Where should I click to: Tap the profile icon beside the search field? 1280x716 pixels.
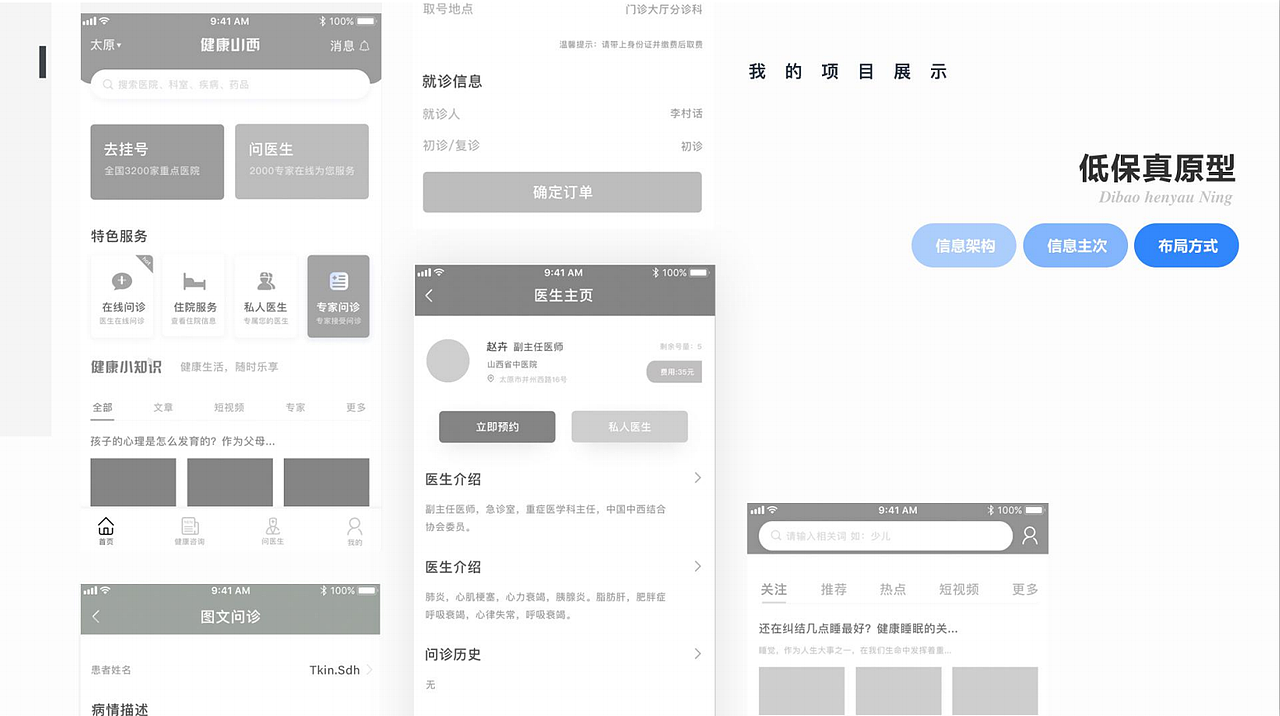[1029, 536]
